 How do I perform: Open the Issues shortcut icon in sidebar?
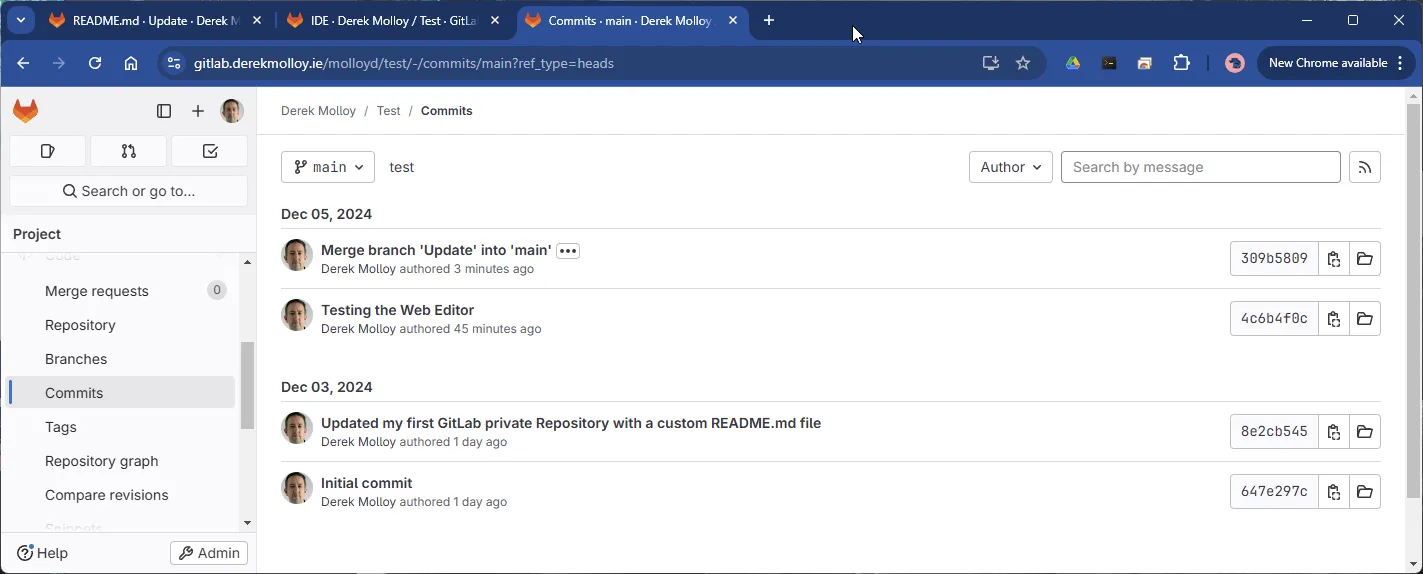coord(47,151)
